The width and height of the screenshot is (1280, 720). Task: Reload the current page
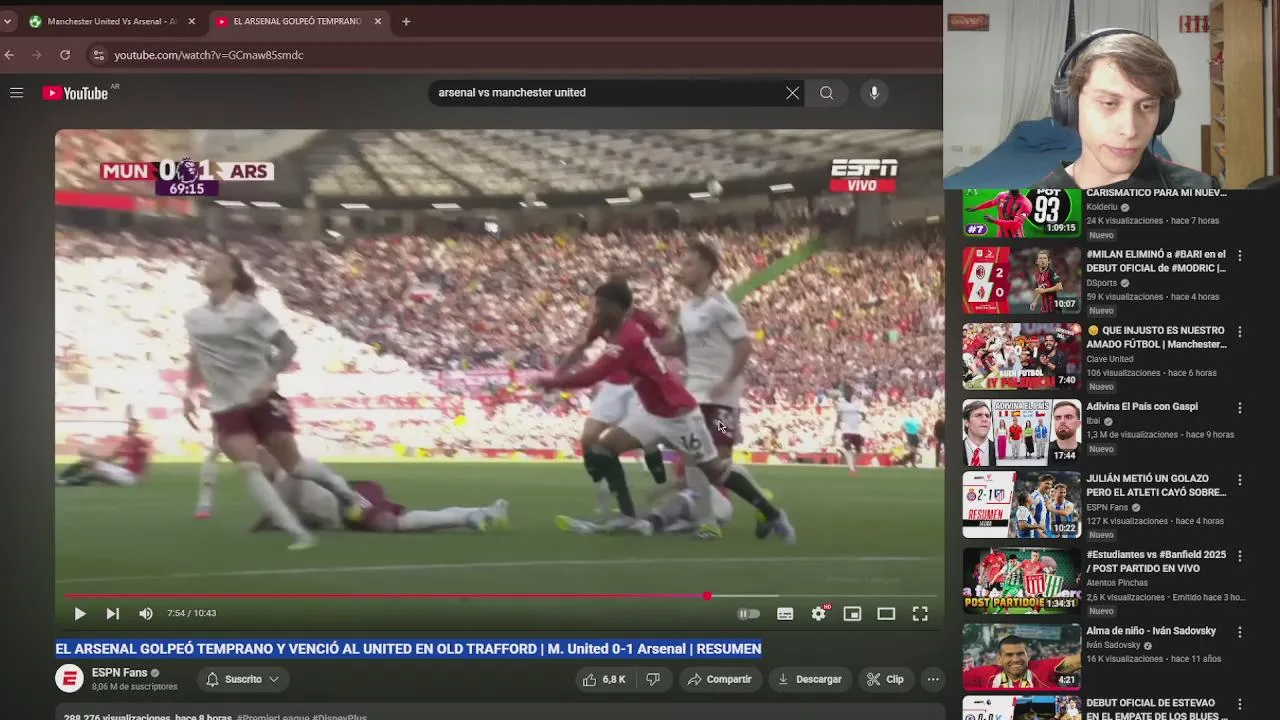pos(65,55)
